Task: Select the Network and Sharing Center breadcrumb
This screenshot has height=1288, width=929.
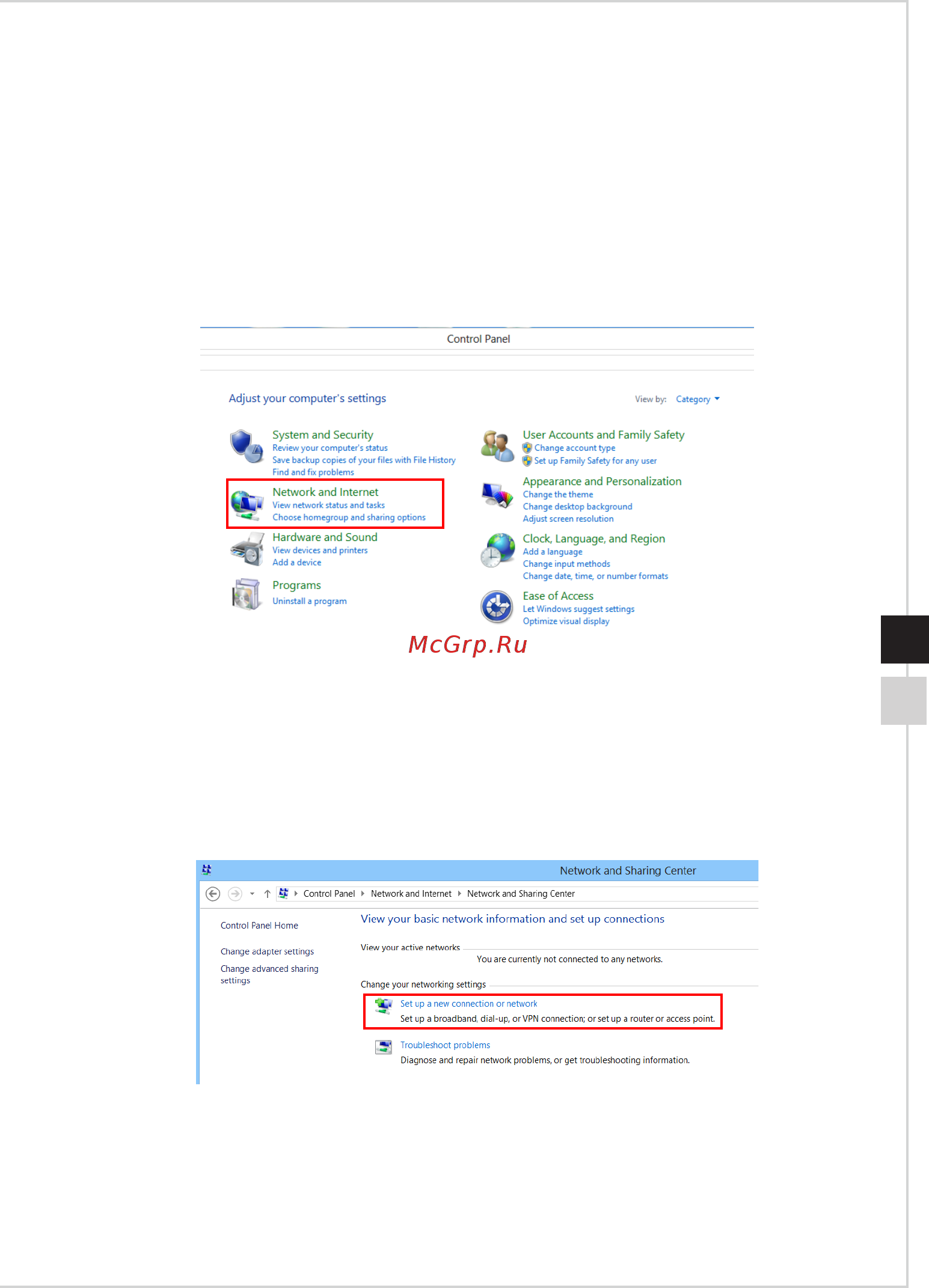Action: 521,894
